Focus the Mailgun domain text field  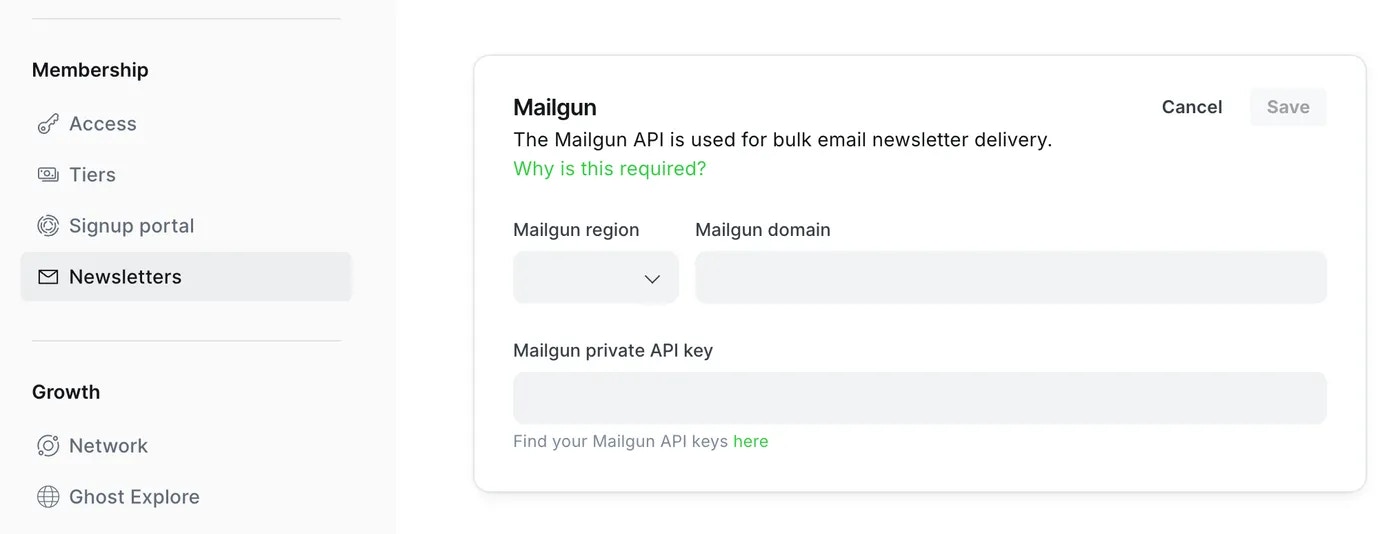click(1011, 277)
